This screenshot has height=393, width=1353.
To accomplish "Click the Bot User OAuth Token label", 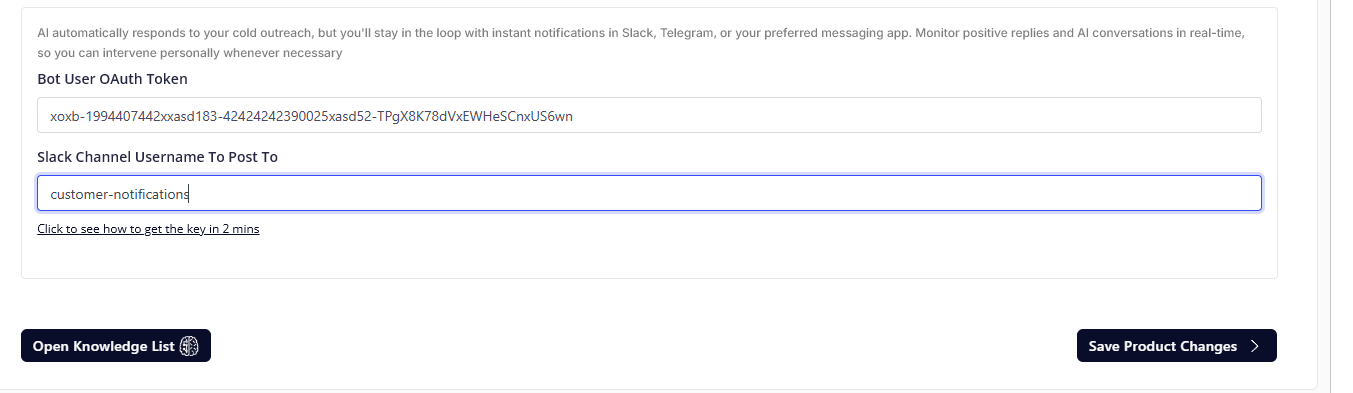I will coord(112,79).
